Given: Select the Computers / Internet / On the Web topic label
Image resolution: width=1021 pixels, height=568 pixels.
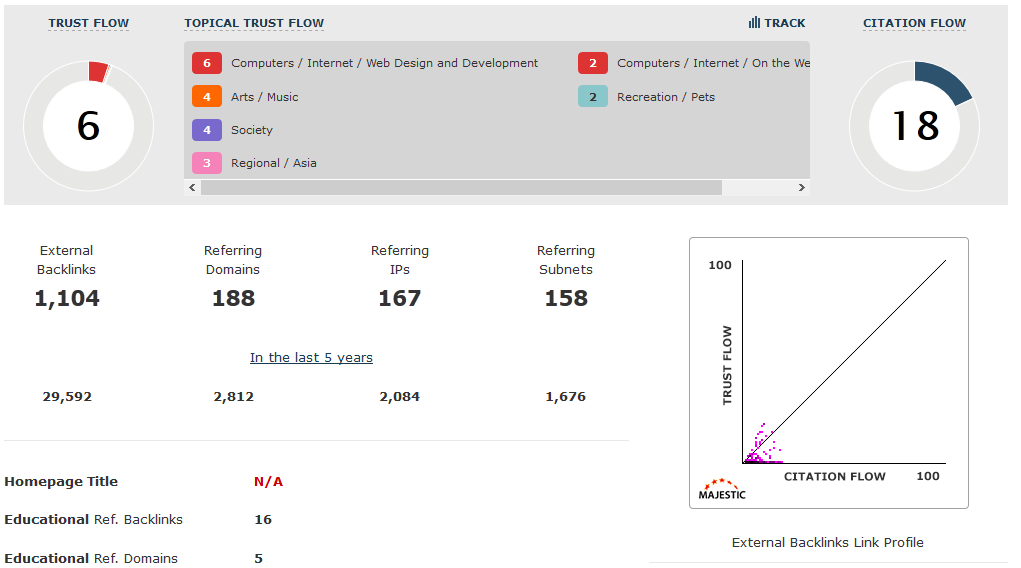Looking at the screenshot, I should [714, 63].
